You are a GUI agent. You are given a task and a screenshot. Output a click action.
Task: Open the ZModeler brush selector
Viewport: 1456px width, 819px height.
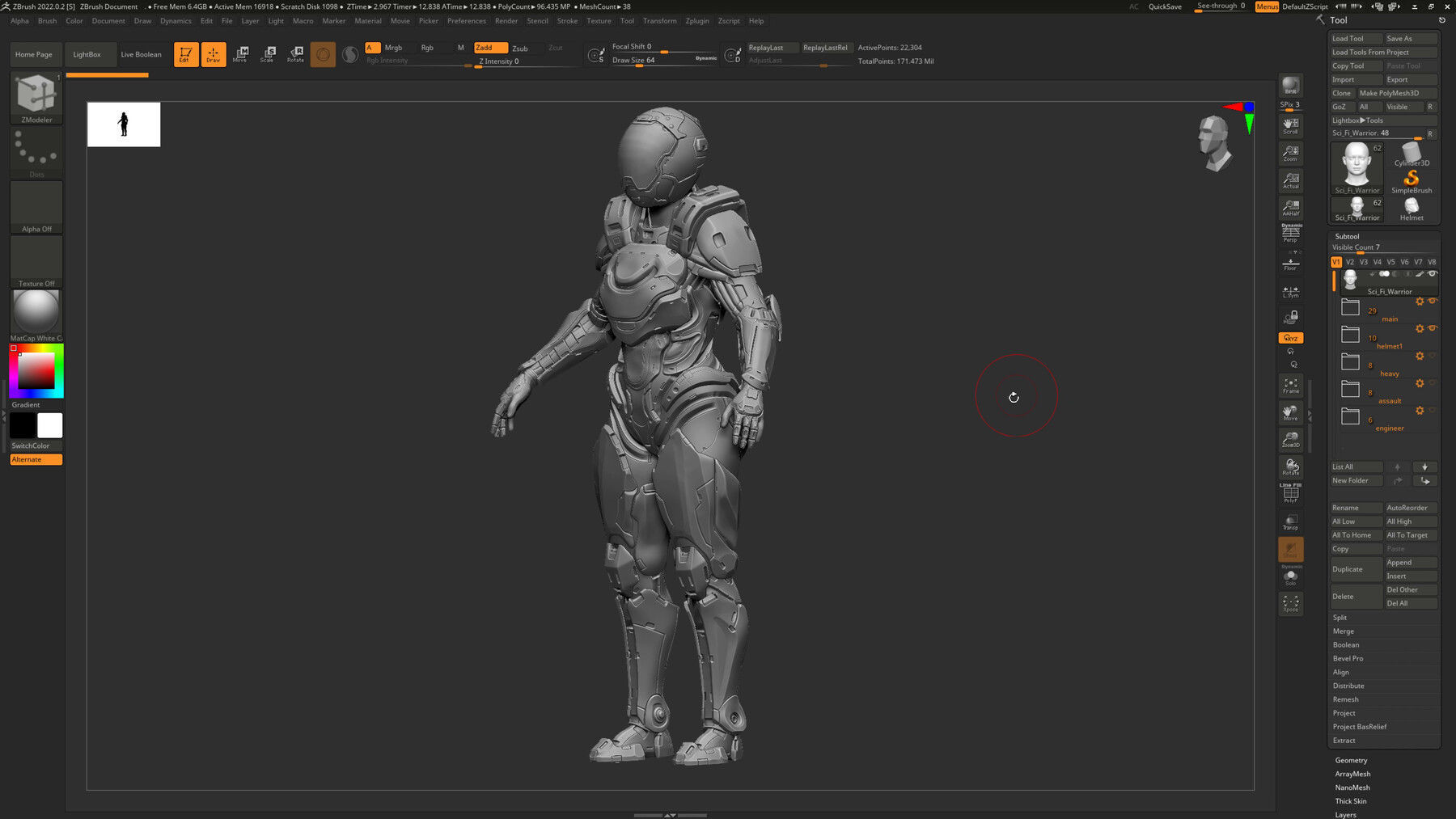pyautogui.click(x=36, y=98)
